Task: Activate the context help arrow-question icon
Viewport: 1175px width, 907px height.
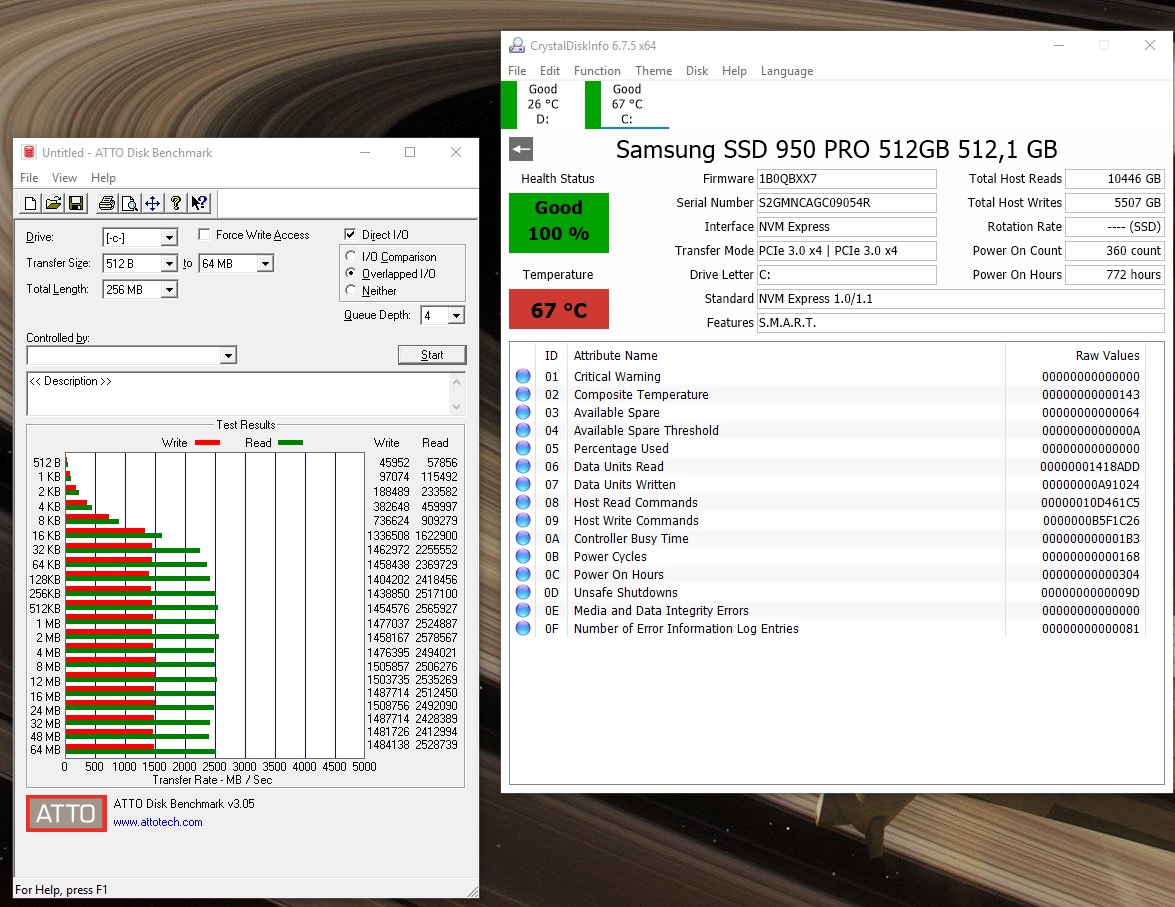Action: pyautogui.click(x=199, y=203)
